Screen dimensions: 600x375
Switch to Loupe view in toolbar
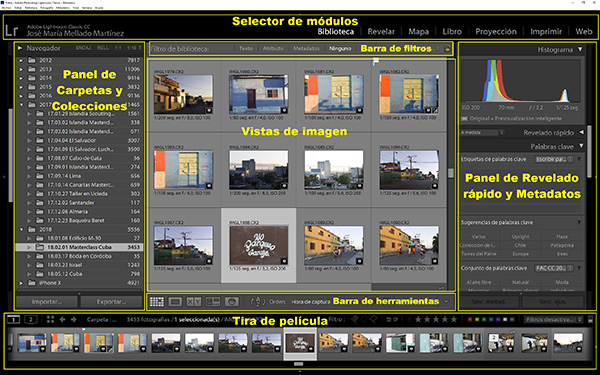[x=175, y=302]
